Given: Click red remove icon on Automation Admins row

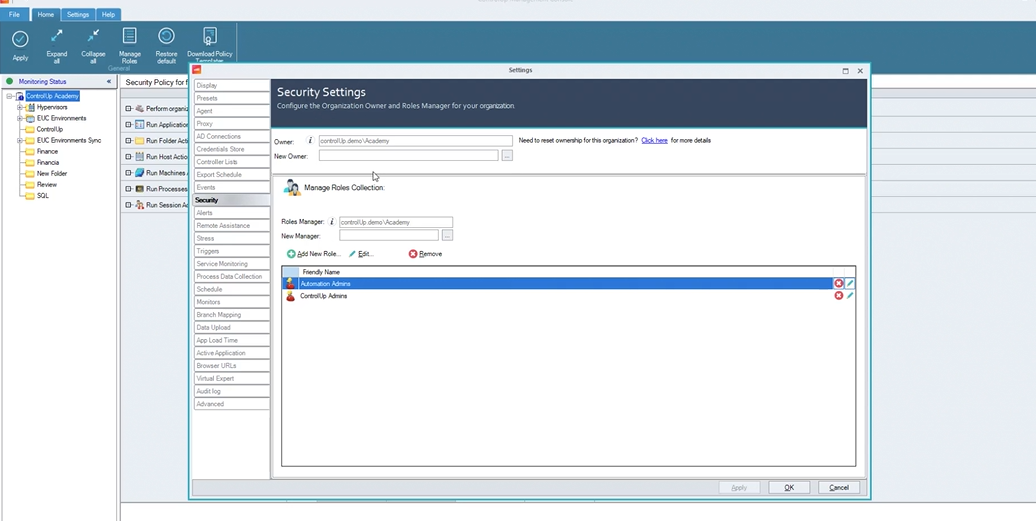Looking at the screenshot, I should point(838,283).
